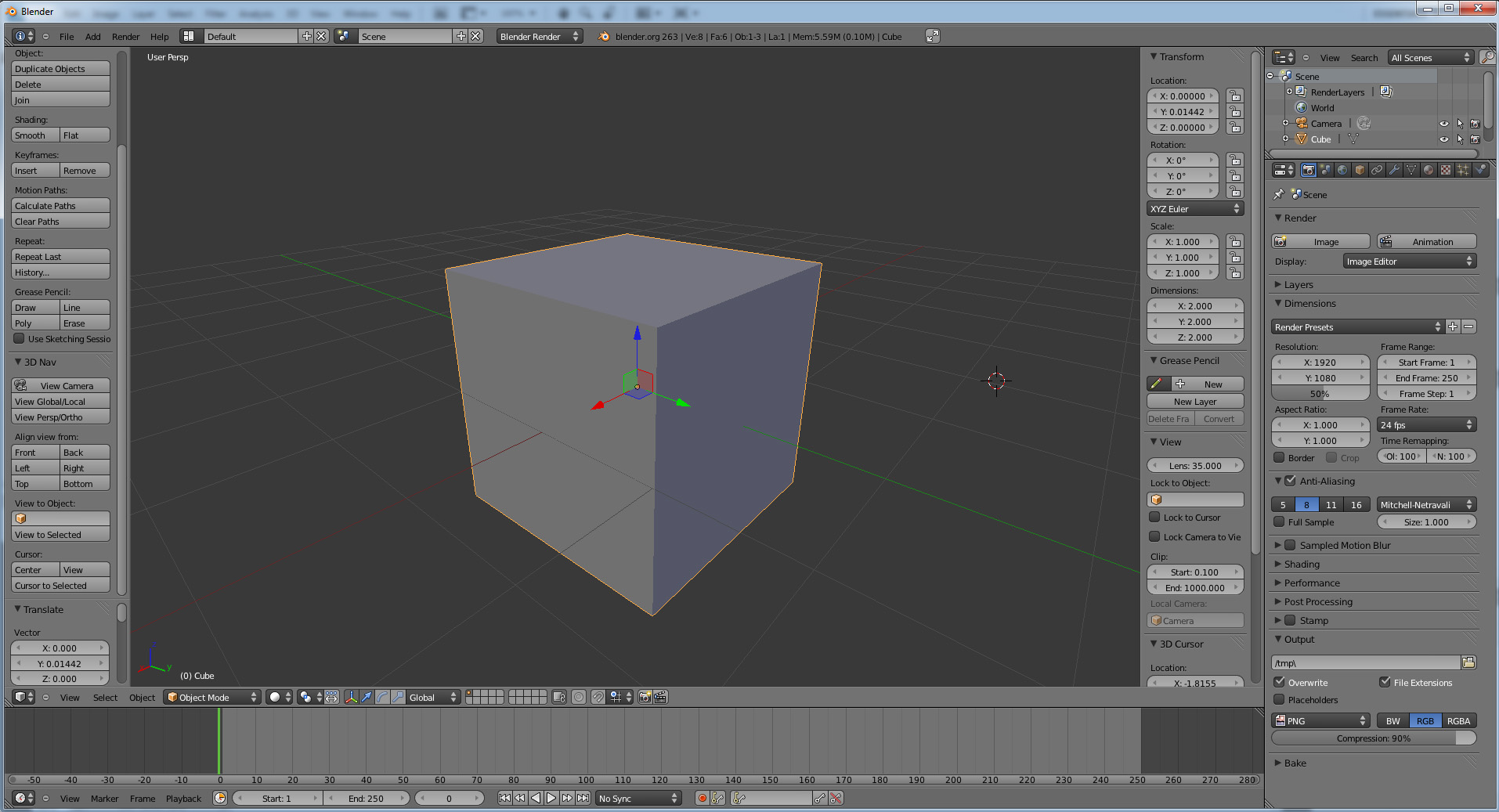Image resolution: width=1499 pixels, height=812 pixels.
Task: Click the output folder browse icon
Action: tap(1468, 662)
